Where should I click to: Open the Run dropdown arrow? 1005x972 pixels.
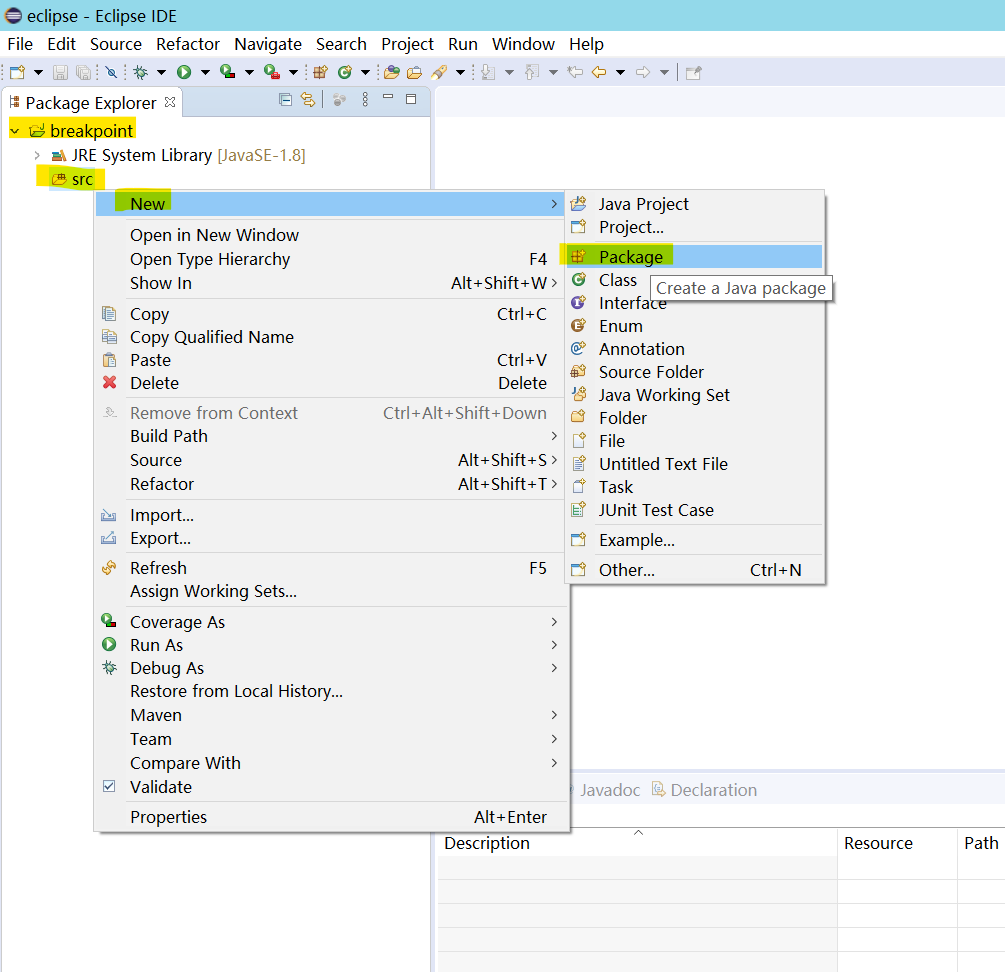pyautogui.click(x=205, y=72)
